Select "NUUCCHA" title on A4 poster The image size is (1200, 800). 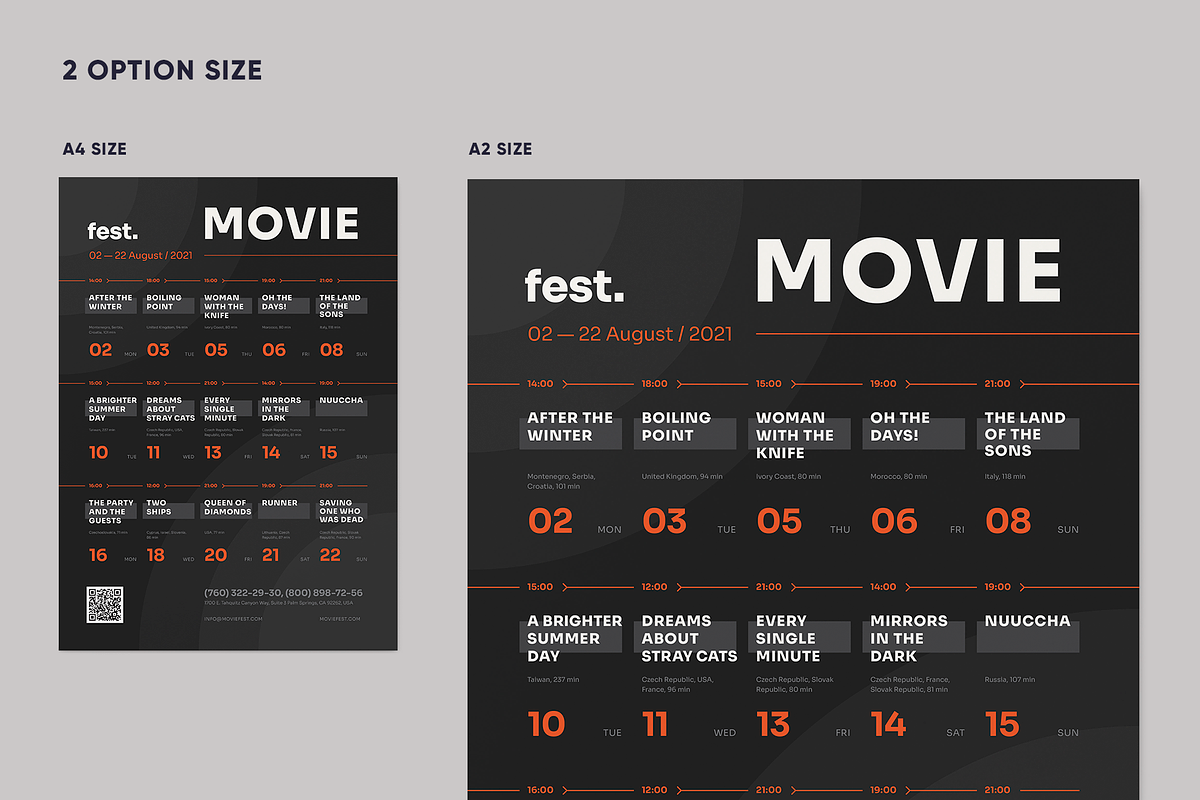click(341, 401)
